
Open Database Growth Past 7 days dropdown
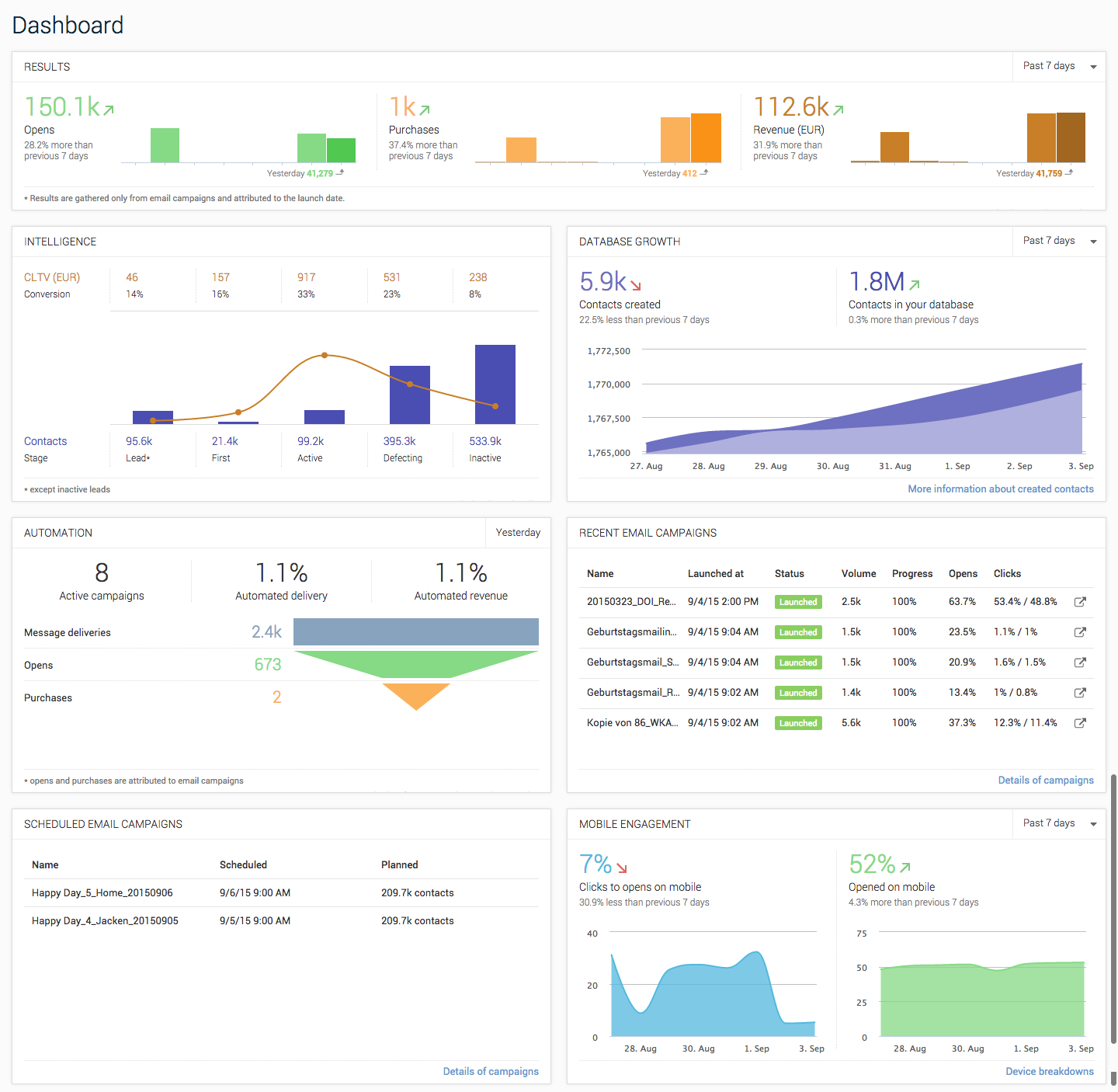[x=1059, y=241]
